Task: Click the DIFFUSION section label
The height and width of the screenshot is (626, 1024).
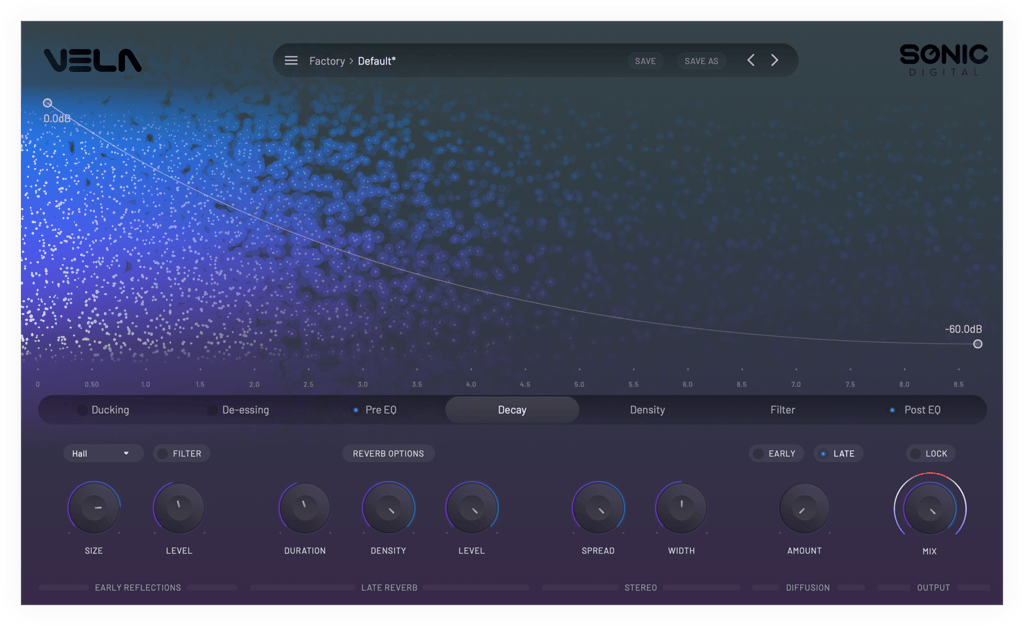Action: click(x=808, y=587)
